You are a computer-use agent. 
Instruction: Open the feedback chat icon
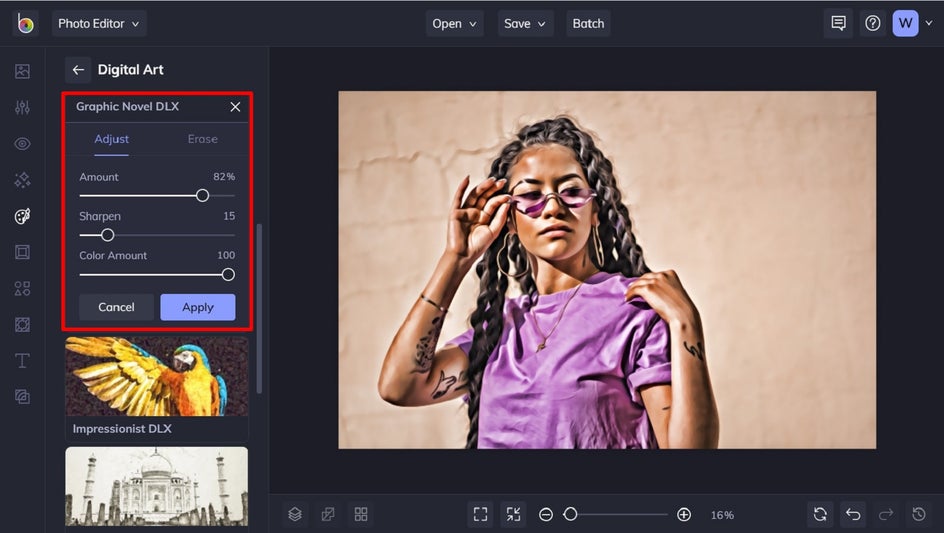pos(838,23)
